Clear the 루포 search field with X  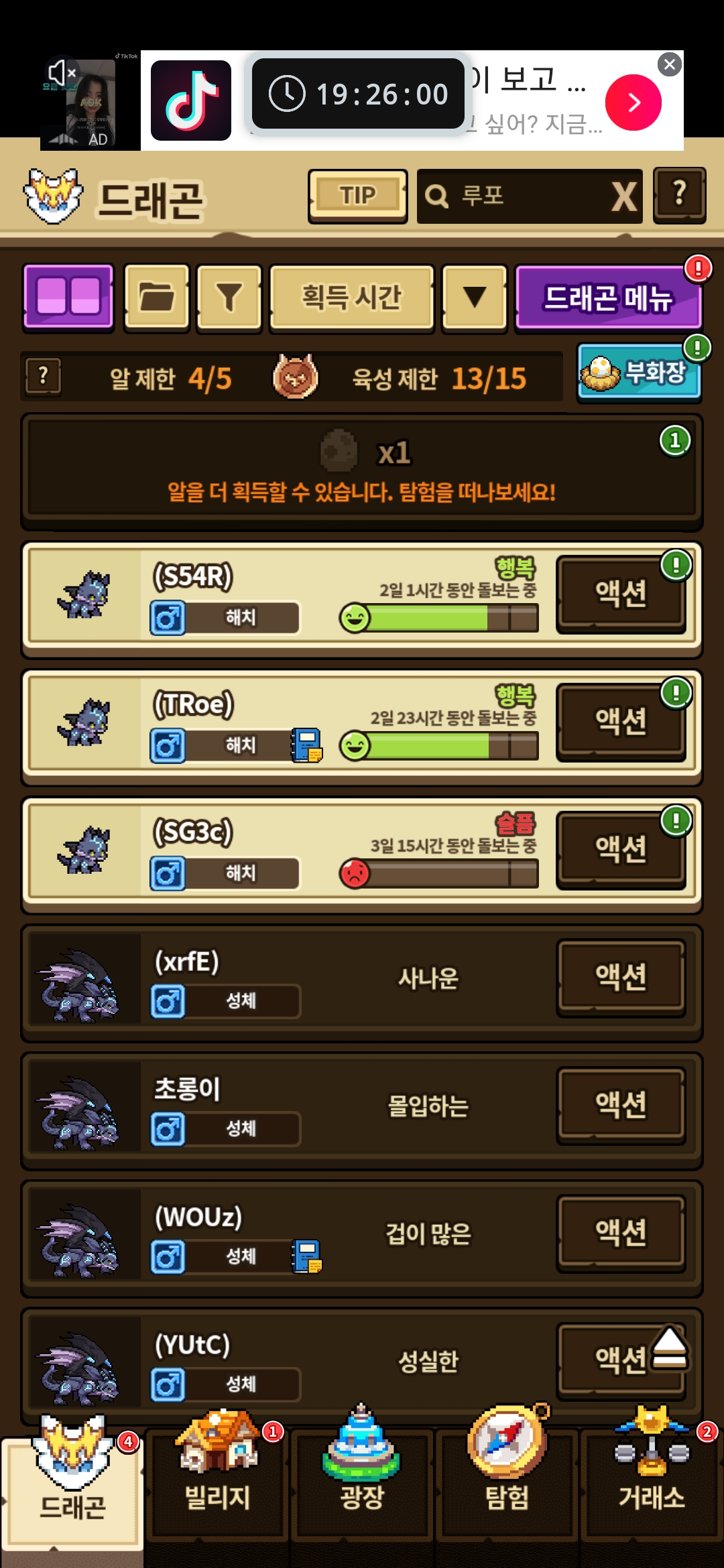pyautogui.click(x=624, y=196)
